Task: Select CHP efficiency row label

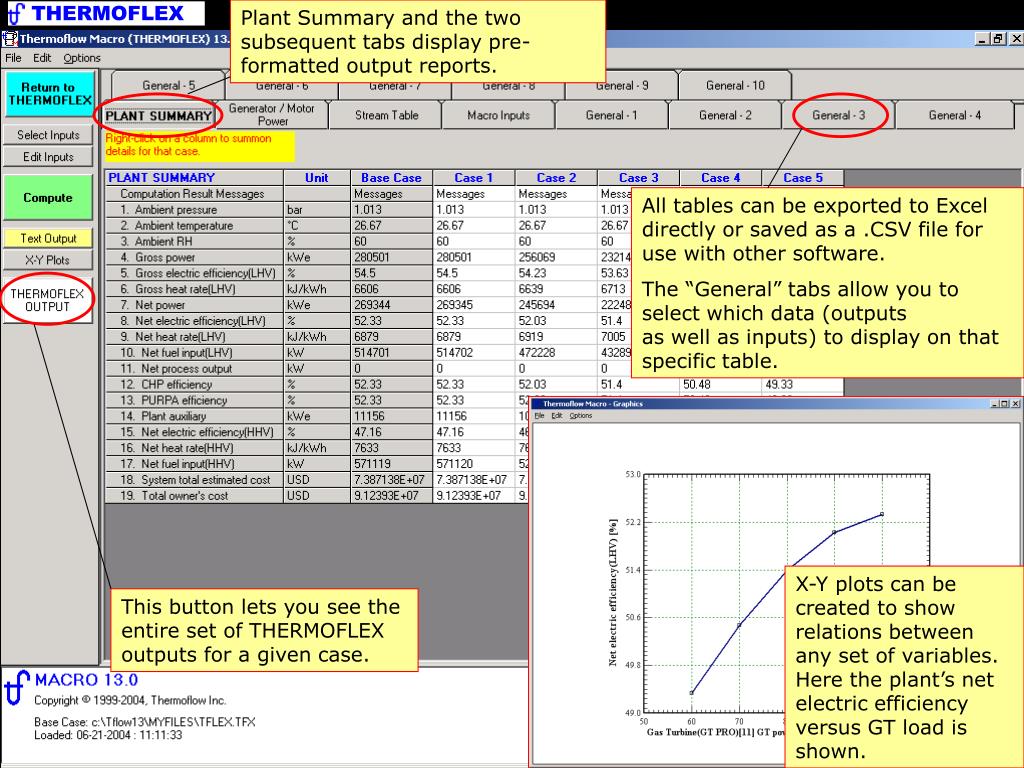Action: pyautogui.click(x=194, y=385)
